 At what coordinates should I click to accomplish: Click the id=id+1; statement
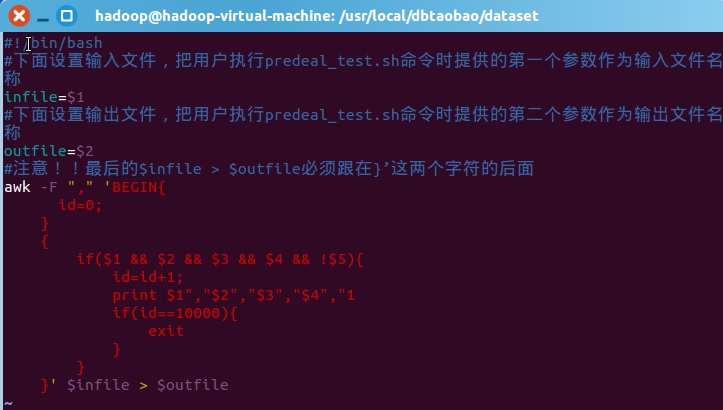coord(148,277)
